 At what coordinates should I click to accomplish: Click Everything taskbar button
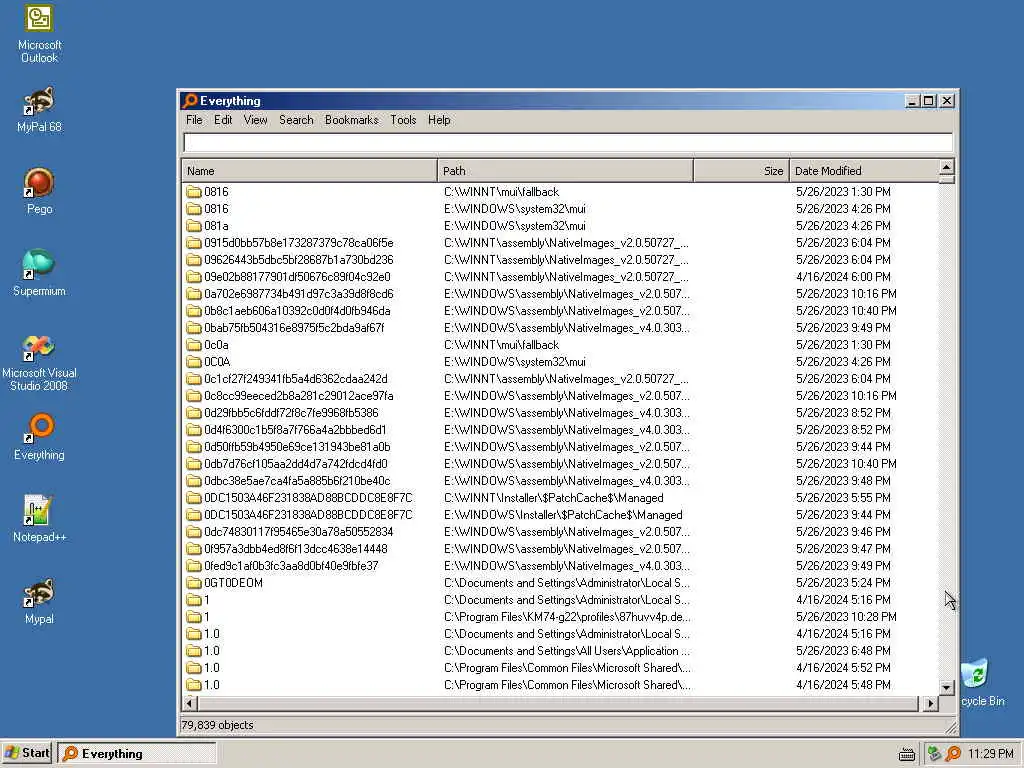point(137,754)
